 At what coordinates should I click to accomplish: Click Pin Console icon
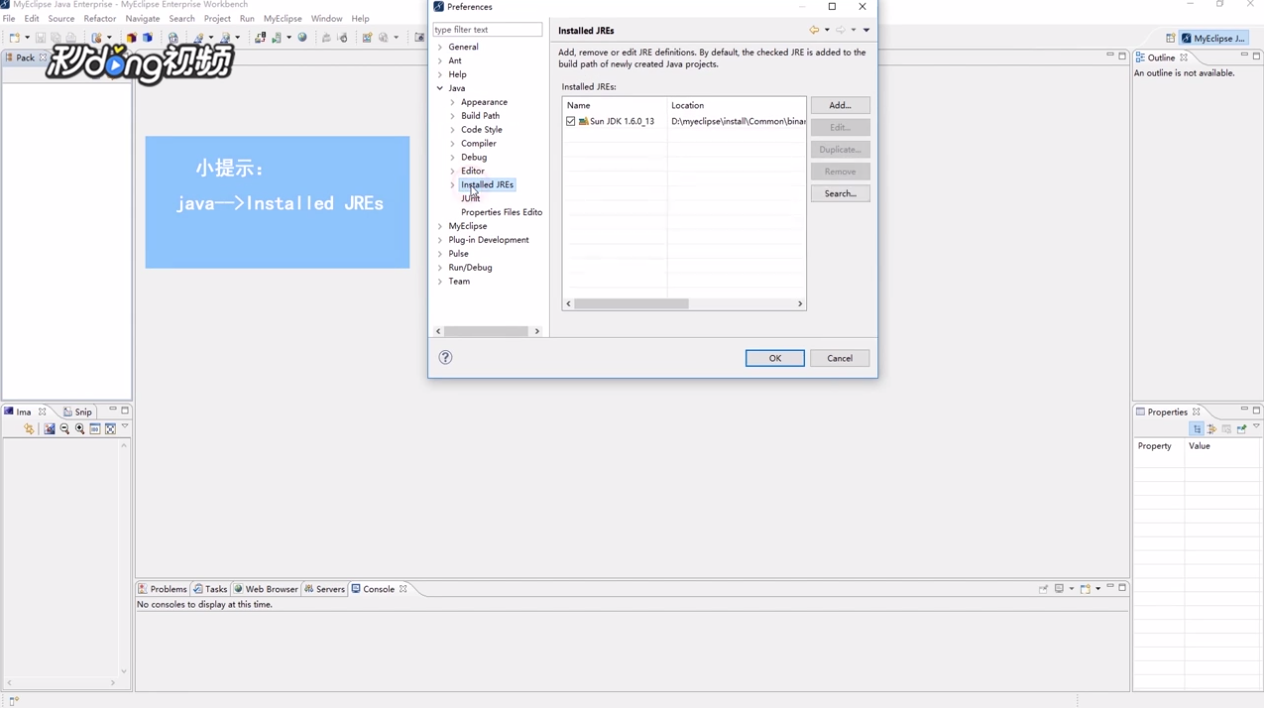click(1043, 589)
